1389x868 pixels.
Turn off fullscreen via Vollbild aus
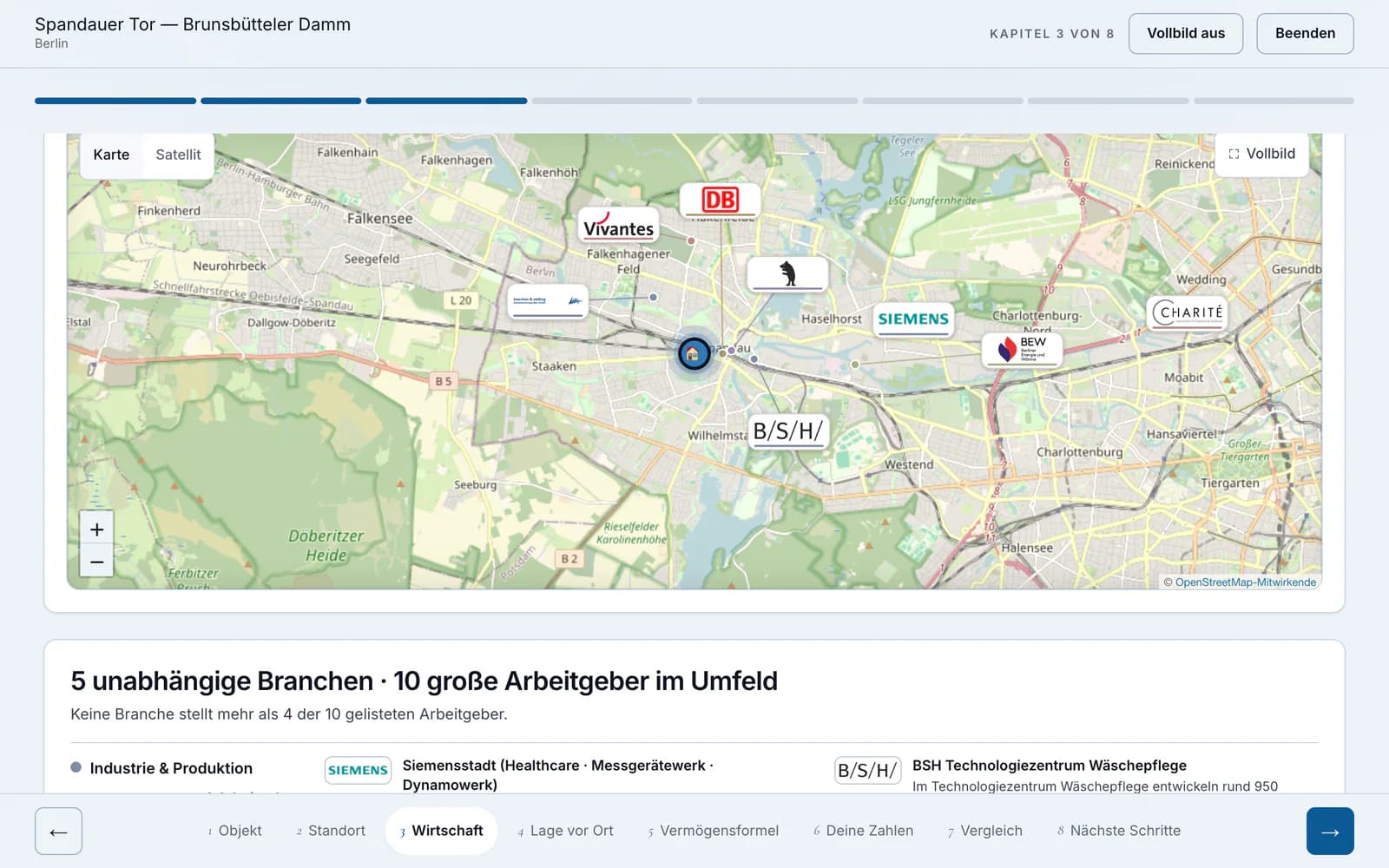point(1186,33)
